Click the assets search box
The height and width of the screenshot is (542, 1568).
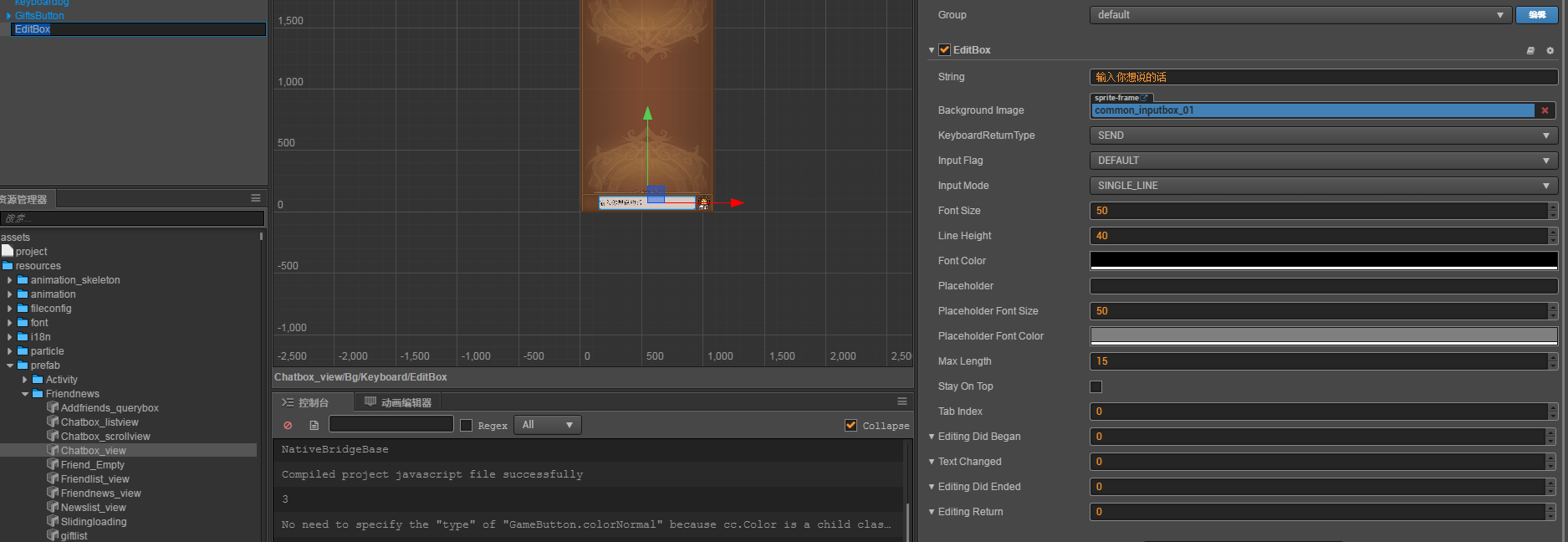[x=132, y=218]
